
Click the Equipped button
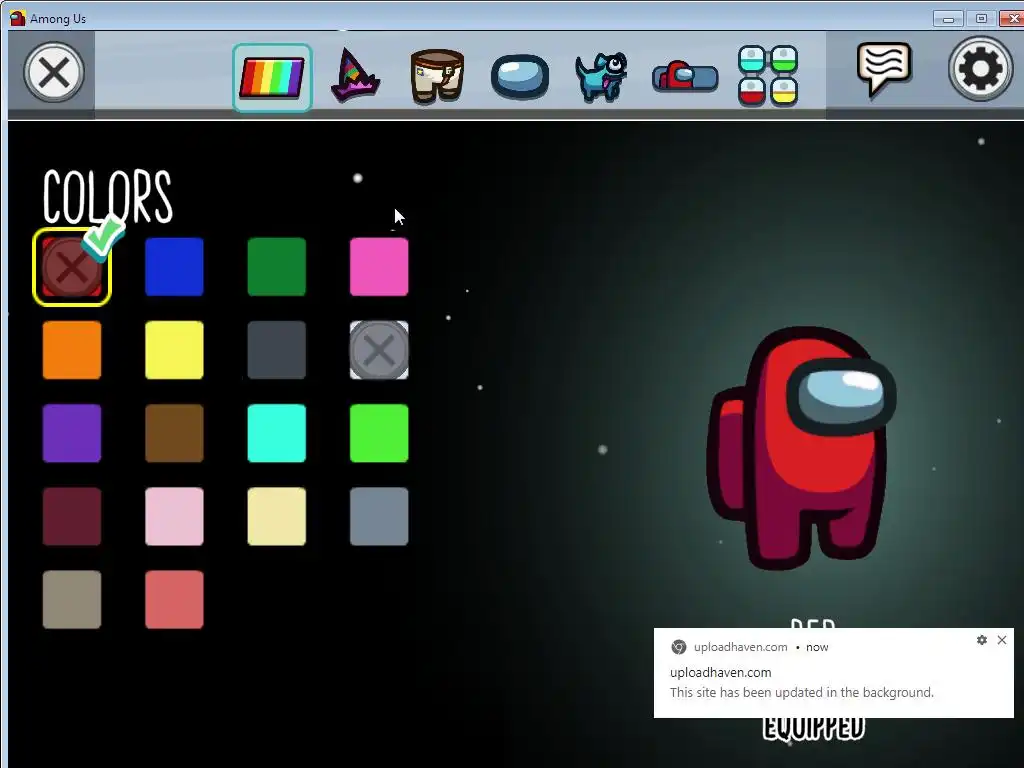pyautogui.click(x=814, y=729)
